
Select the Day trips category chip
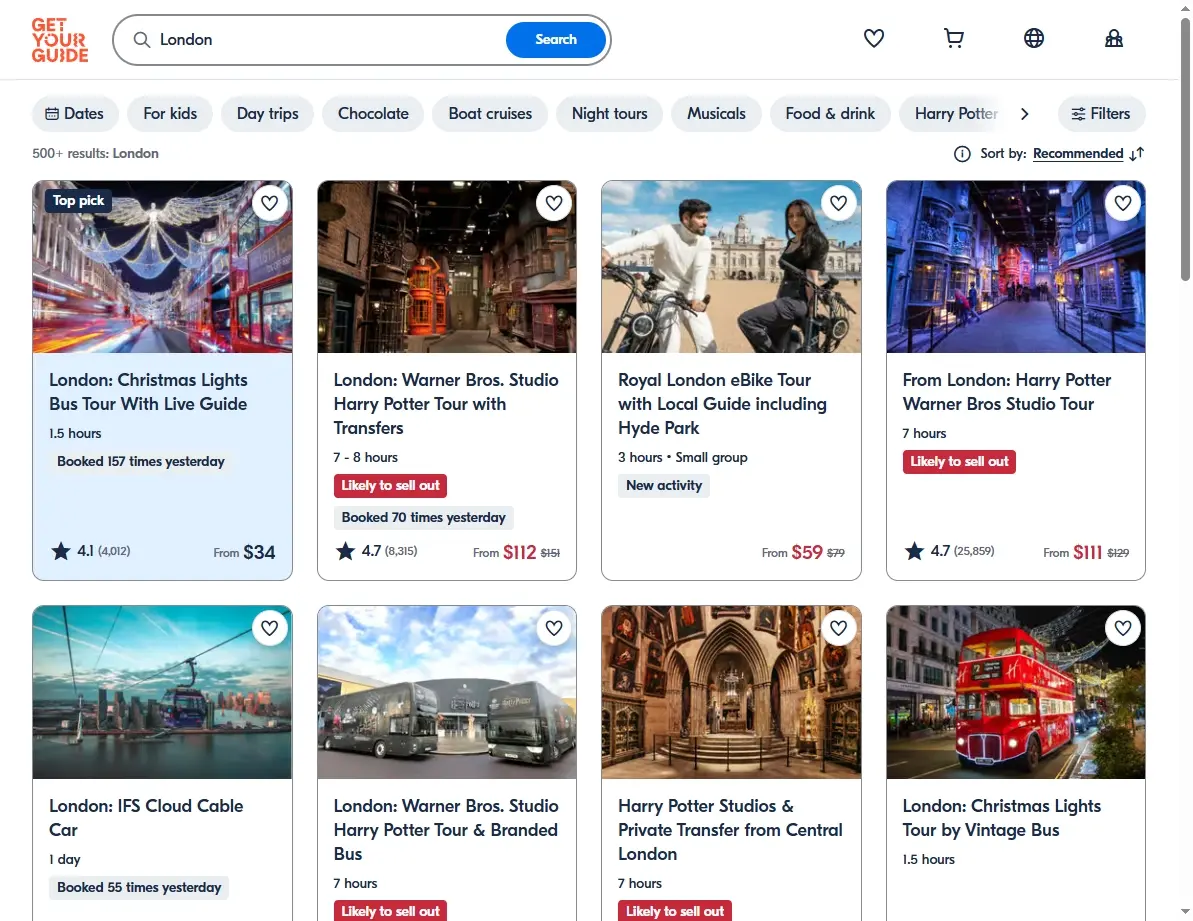[267, 113]
